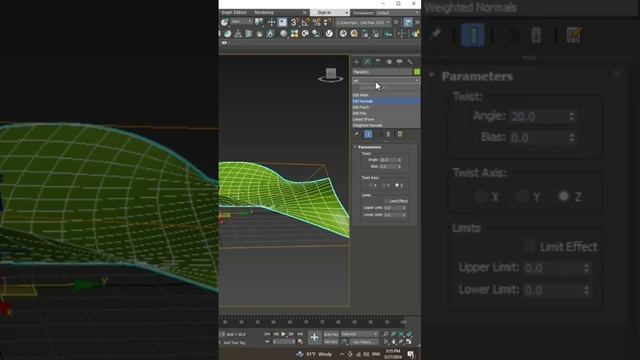Select the Z twist axis radio button

click(x=397, y=185)
